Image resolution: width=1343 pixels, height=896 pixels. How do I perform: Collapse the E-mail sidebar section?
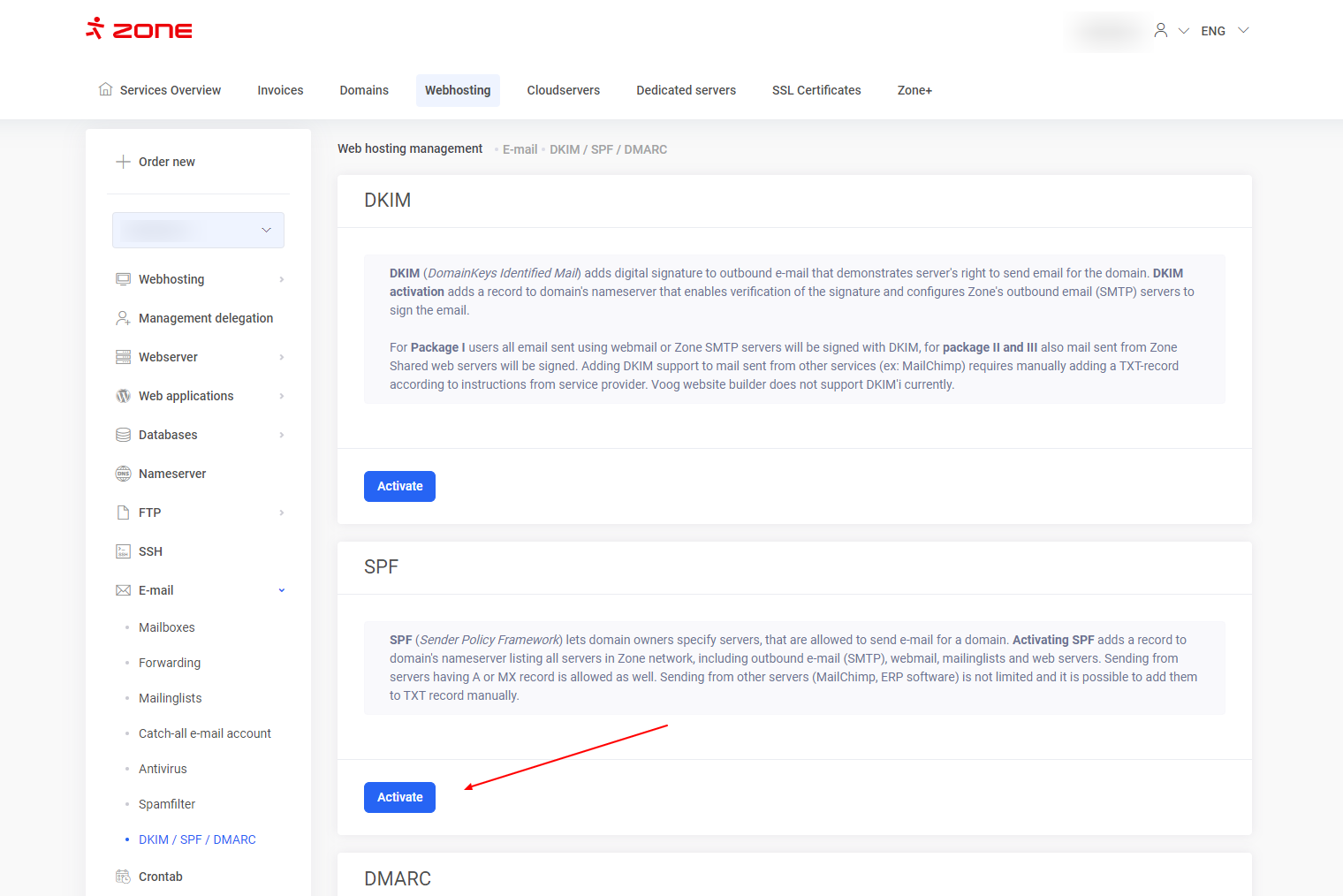[282, 590]
